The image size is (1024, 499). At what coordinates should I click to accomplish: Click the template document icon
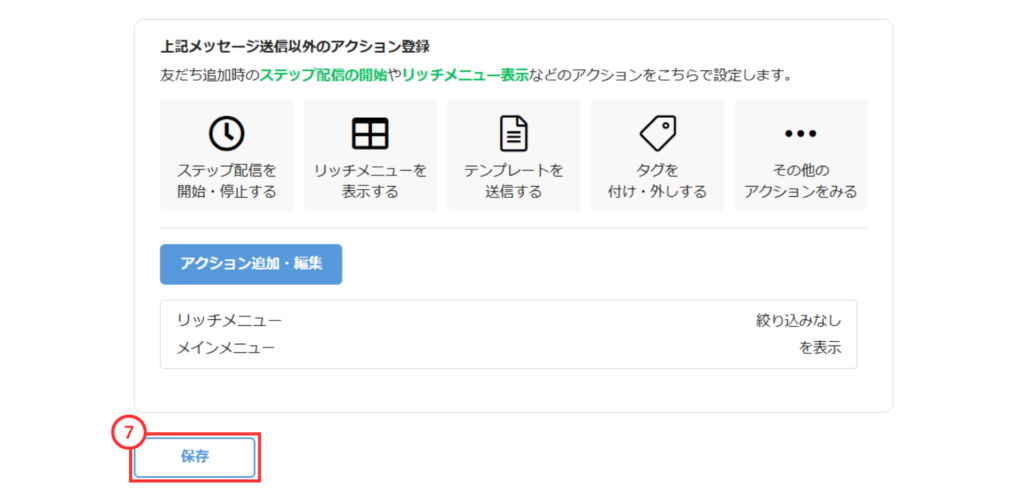tap(513, 133)
